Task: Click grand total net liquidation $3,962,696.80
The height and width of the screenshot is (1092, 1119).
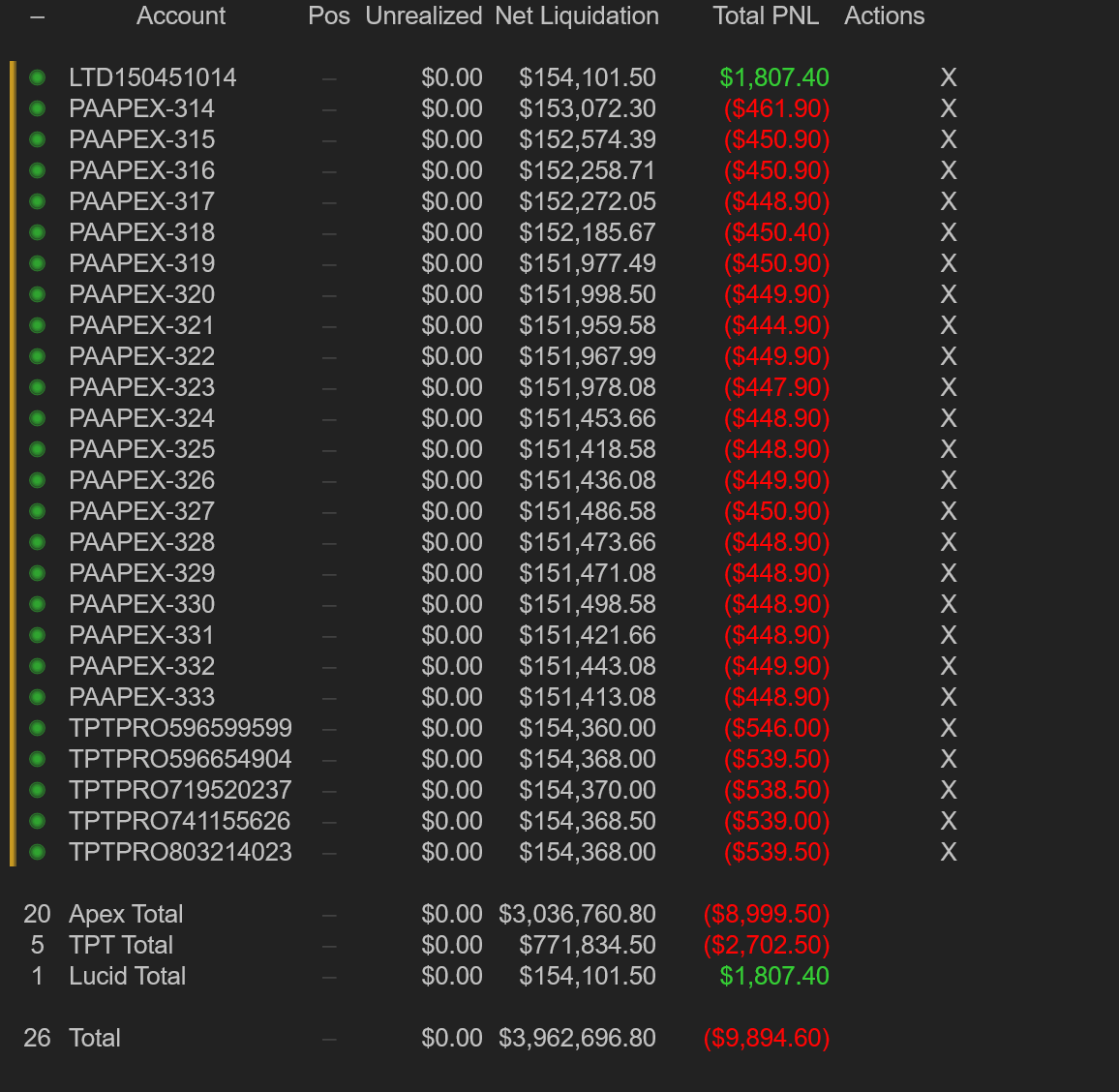Action: (577, 1038)
